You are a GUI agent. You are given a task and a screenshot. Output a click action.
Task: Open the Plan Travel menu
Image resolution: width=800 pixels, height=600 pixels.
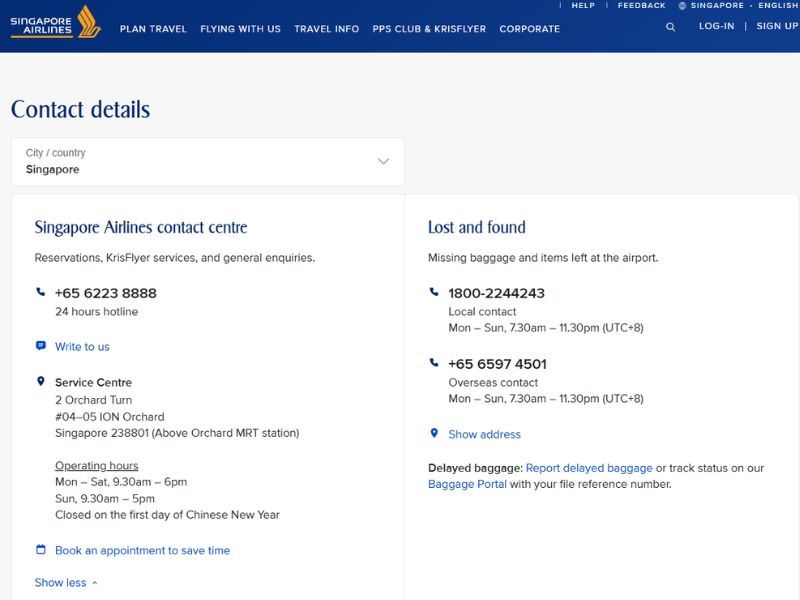click(153, 29)
